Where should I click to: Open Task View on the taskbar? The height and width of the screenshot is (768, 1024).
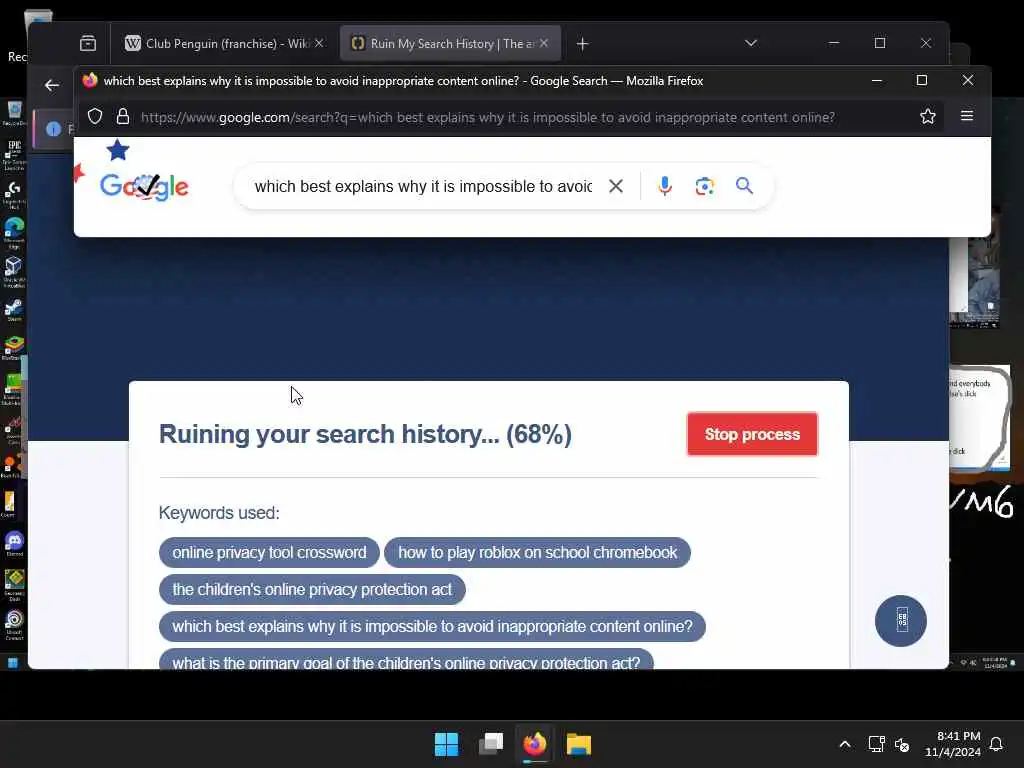(491, 744)
